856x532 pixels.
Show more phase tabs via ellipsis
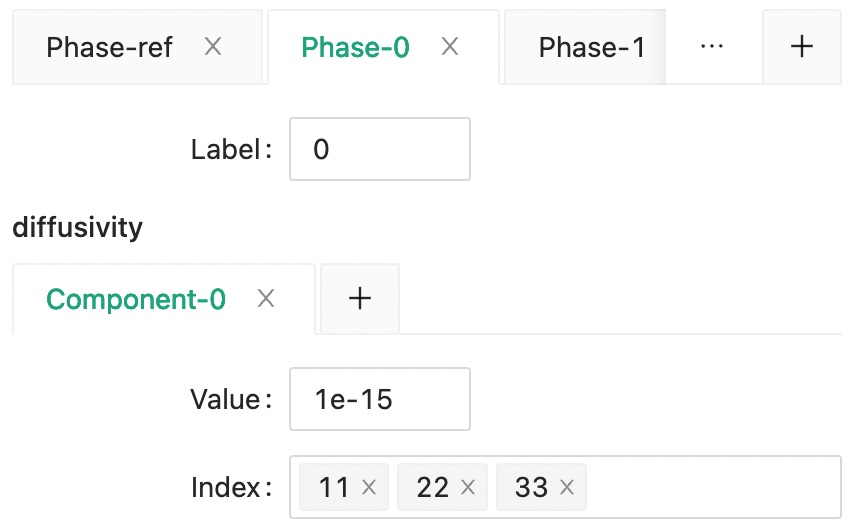712,47
